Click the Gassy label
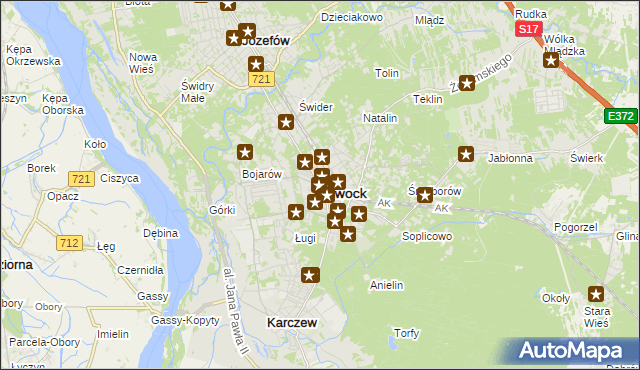 (152, 296)
